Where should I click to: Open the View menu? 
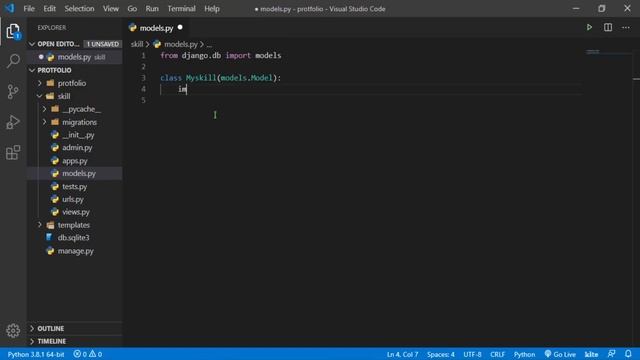[x=111, y=9]
